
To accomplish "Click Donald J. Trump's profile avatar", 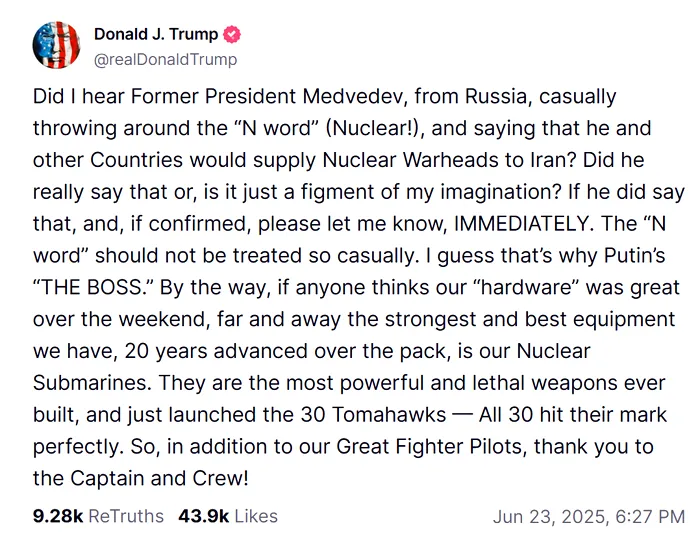I will [55, 45].
